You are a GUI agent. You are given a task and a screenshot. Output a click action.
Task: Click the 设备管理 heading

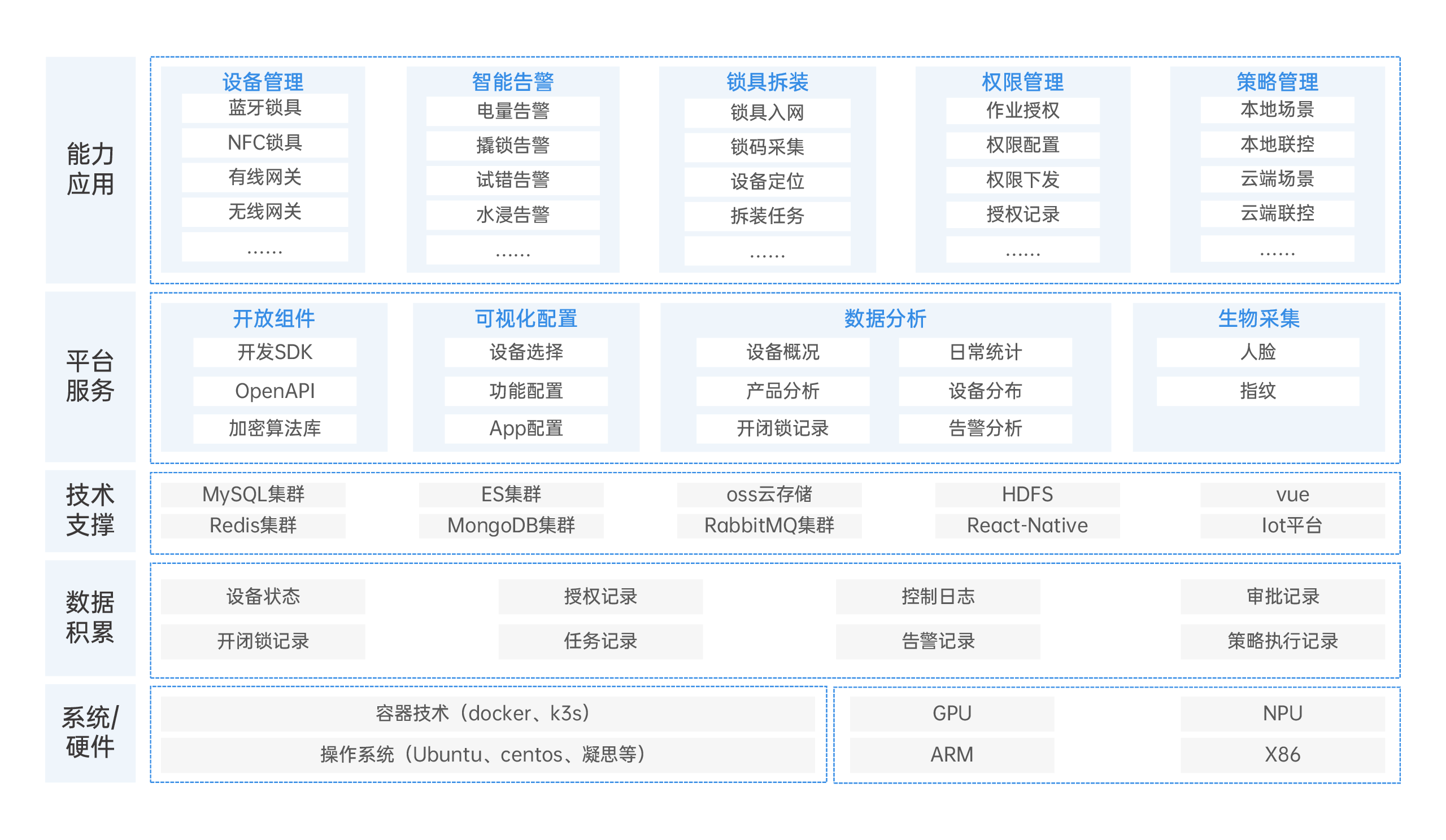coord(263,82)
